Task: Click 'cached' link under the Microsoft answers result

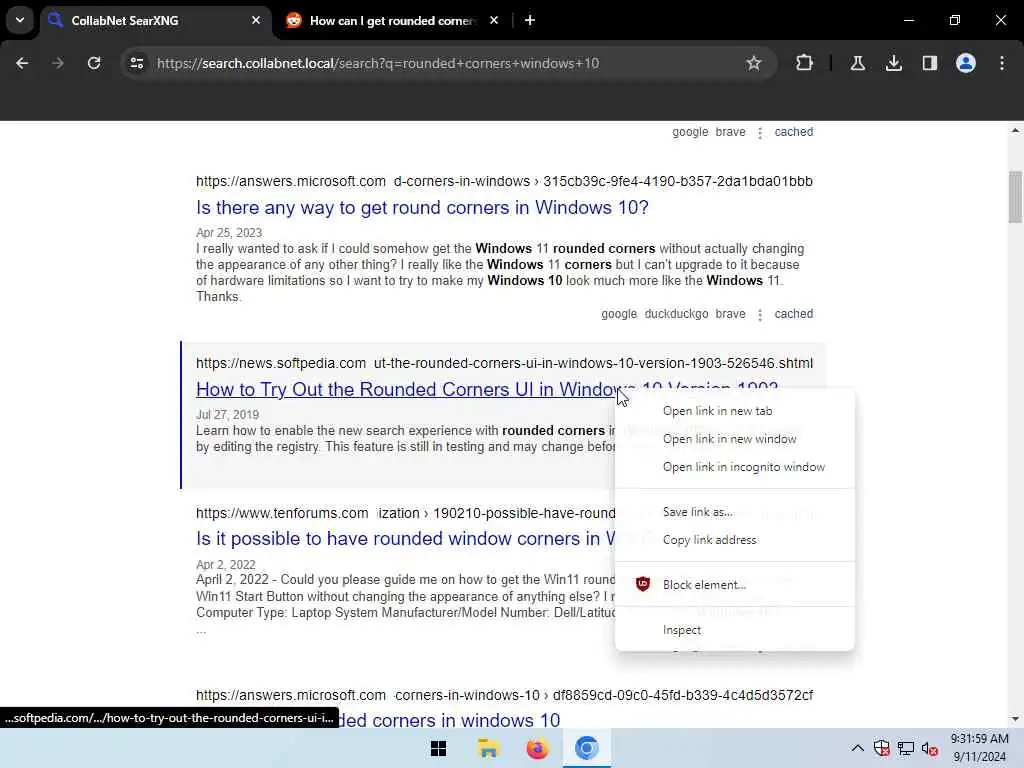Action: [x=793, y=314]
